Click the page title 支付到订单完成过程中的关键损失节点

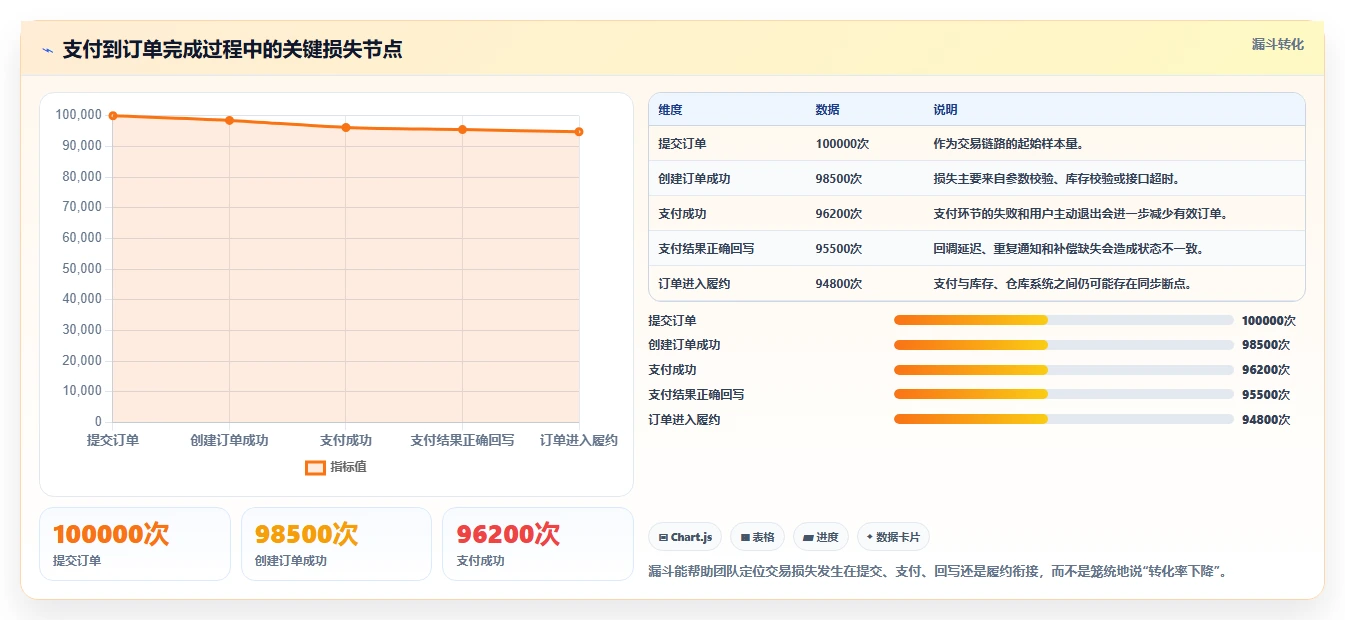(233, 49)
